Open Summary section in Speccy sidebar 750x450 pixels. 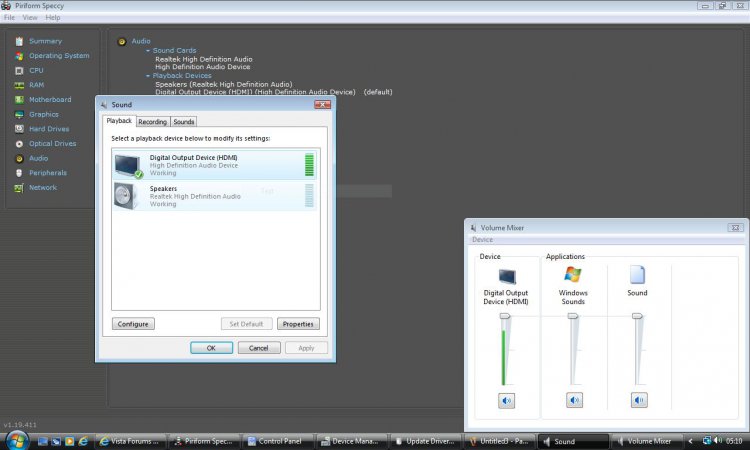pyautogui.click(x=45, y=41)
